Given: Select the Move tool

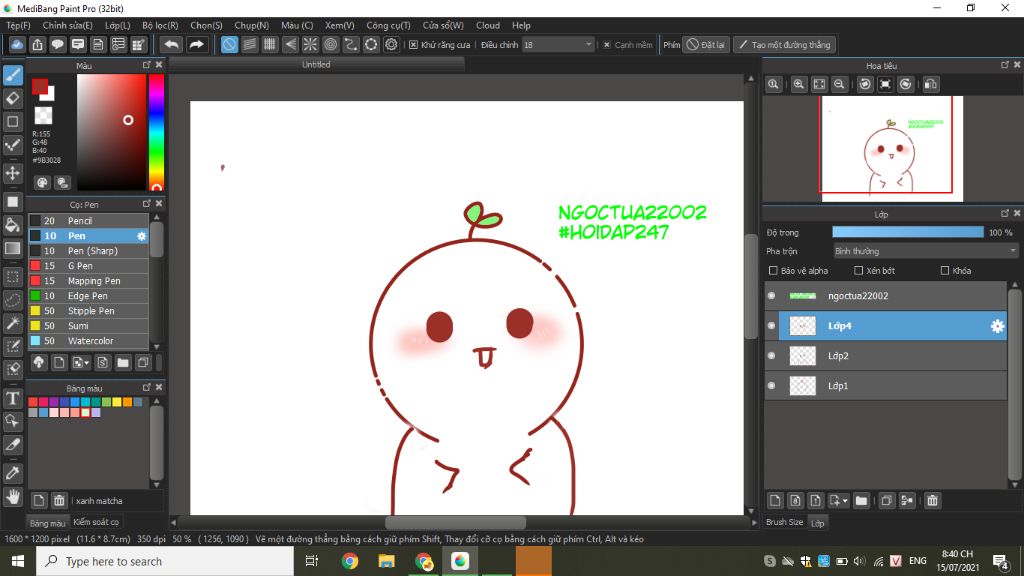Looking at the screenshot, I should 12,173.
